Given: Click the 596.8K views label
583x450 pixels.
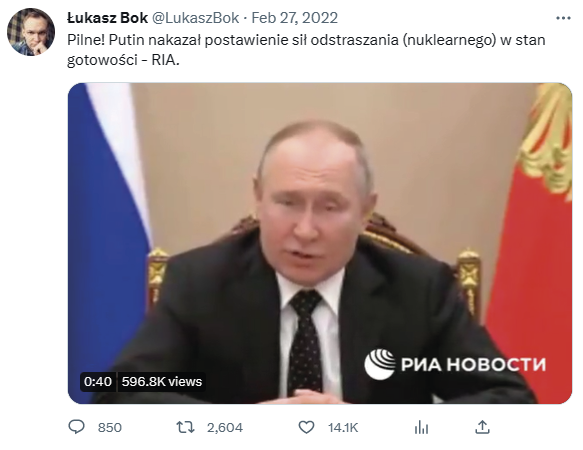Looking at the screenshot, I should 162,382.
